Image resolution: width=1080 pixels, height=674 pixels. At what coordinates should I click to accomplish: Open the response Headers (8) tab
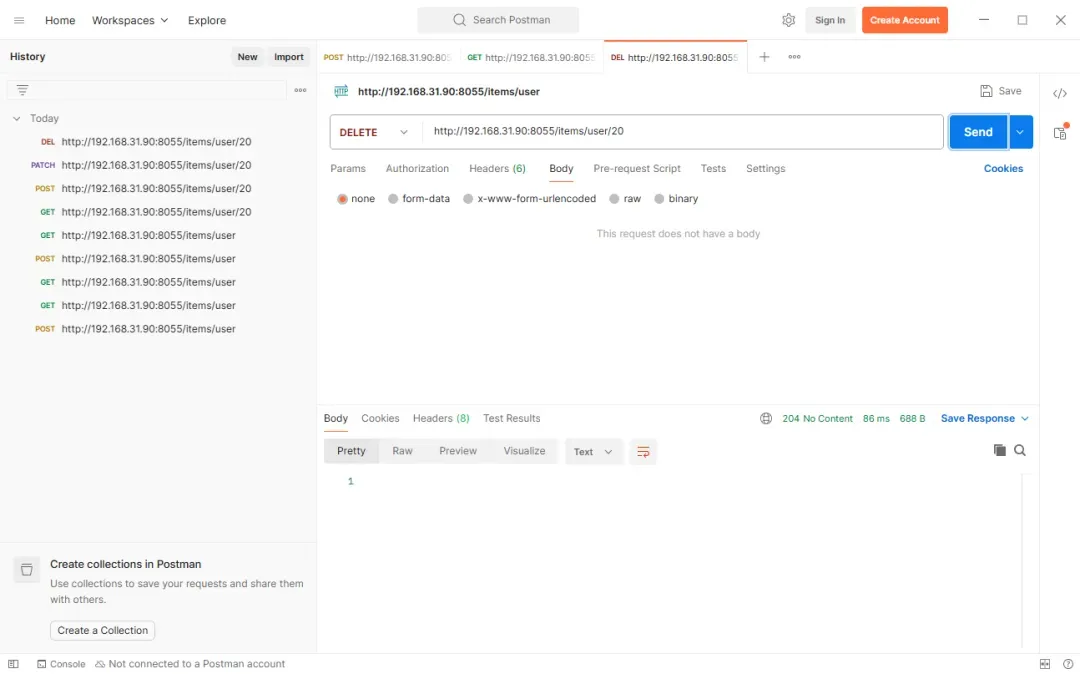click(x=441, y=419)
